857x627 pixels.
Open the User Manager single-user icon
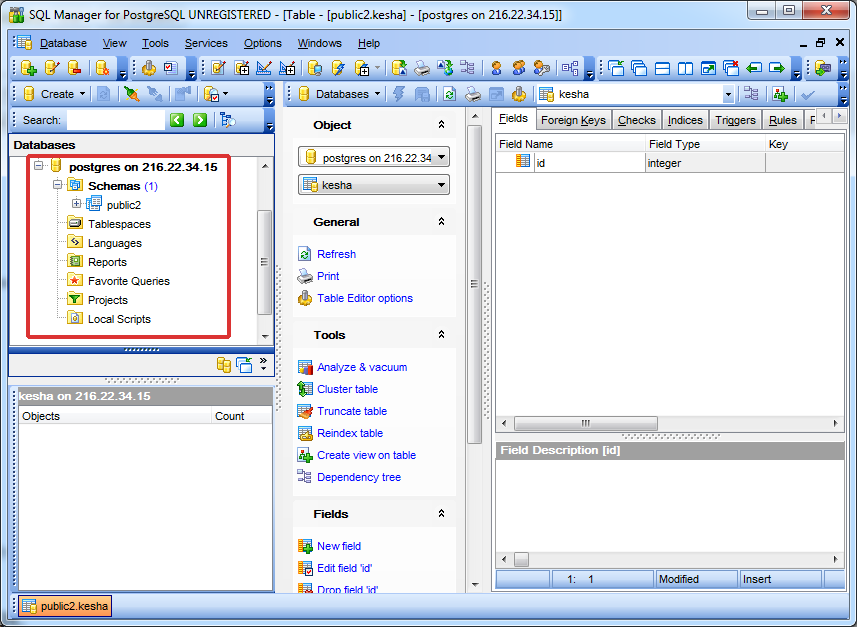496,68
